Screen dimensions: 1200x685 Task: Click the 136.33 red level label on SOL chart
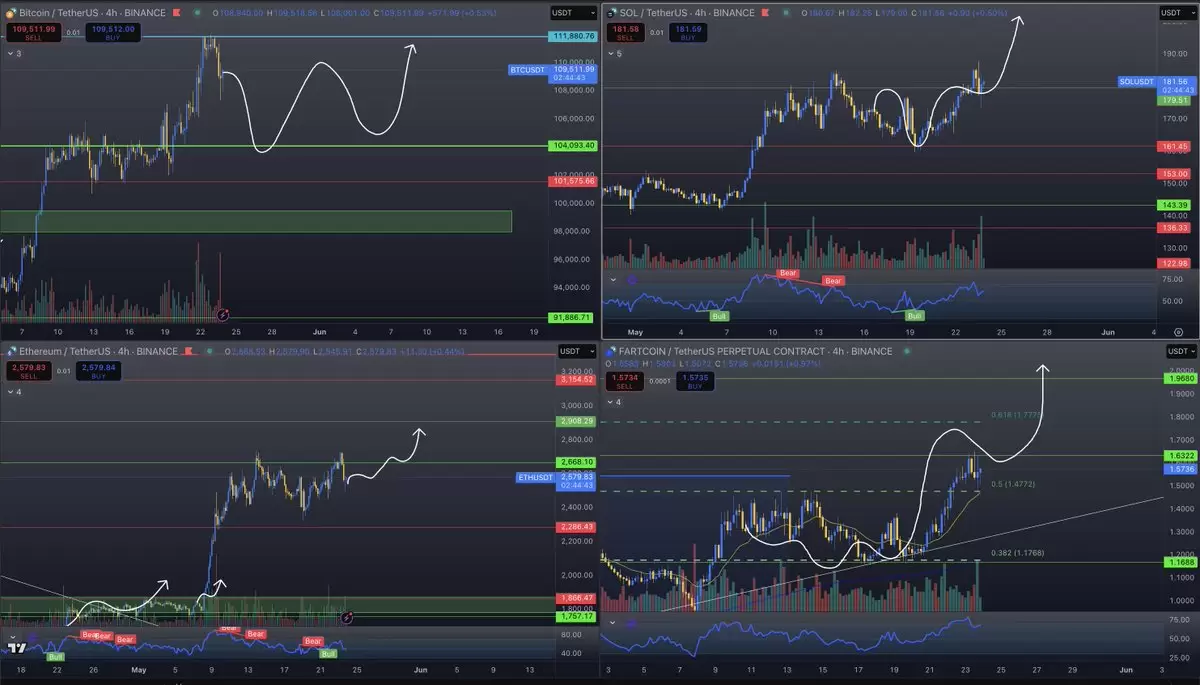[1173, 228]
